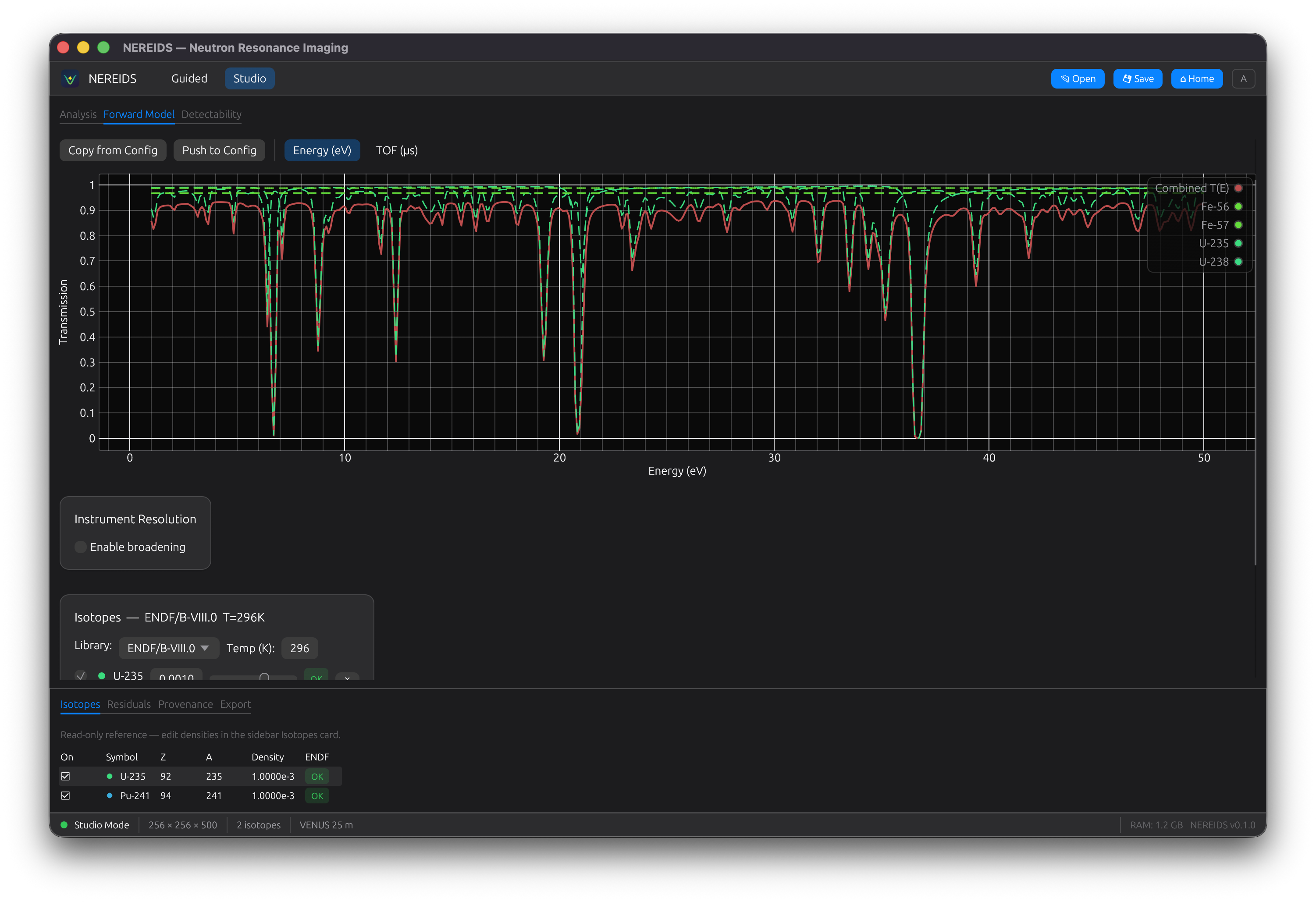Enable broadening toggle
Screen dimensions: 1316x902
[81, 547]
